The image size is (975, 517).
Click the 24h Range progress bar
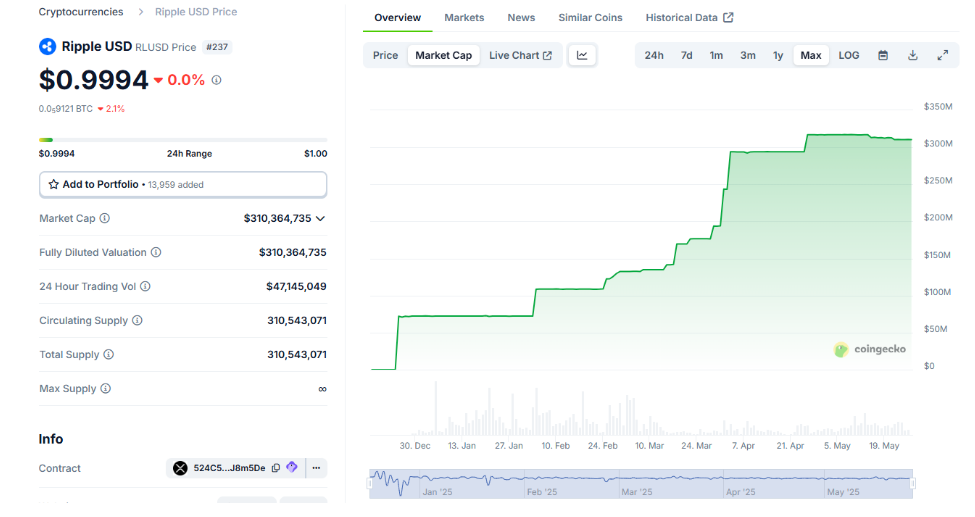pyautogui.click(x=183, y=140)
